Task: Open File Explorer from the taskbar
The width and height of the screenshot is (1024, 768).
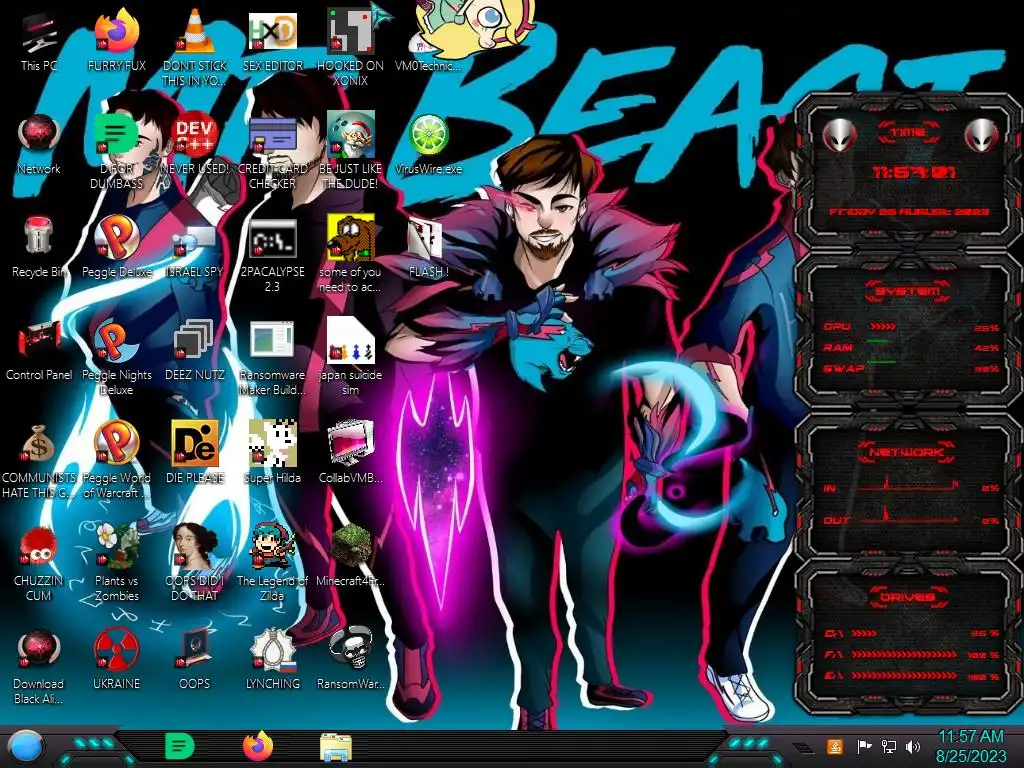Action: click(x=336, y=746)
